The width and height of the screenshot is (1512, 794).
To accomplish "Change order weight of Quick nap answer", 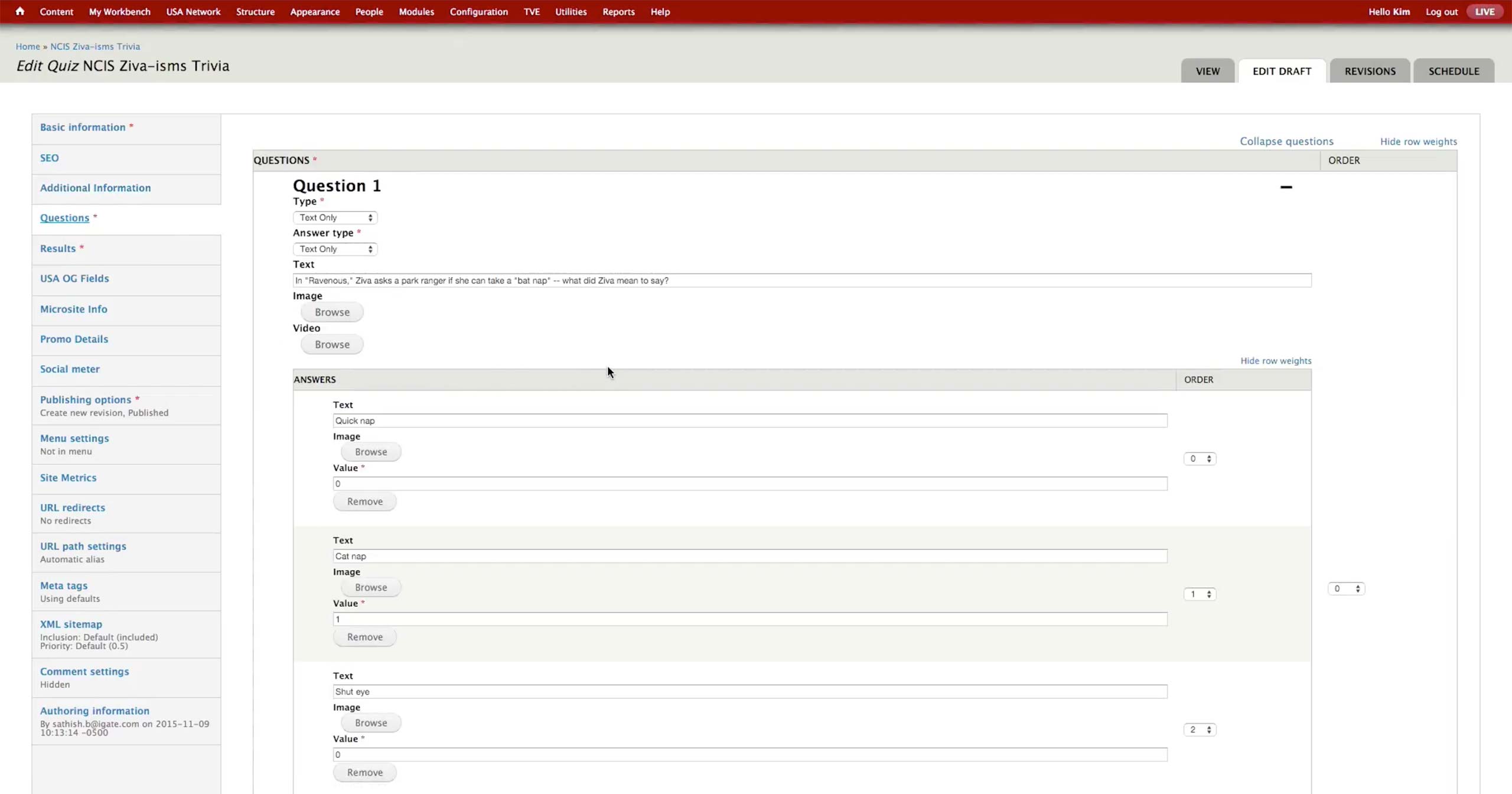I will click(1200, 458).
